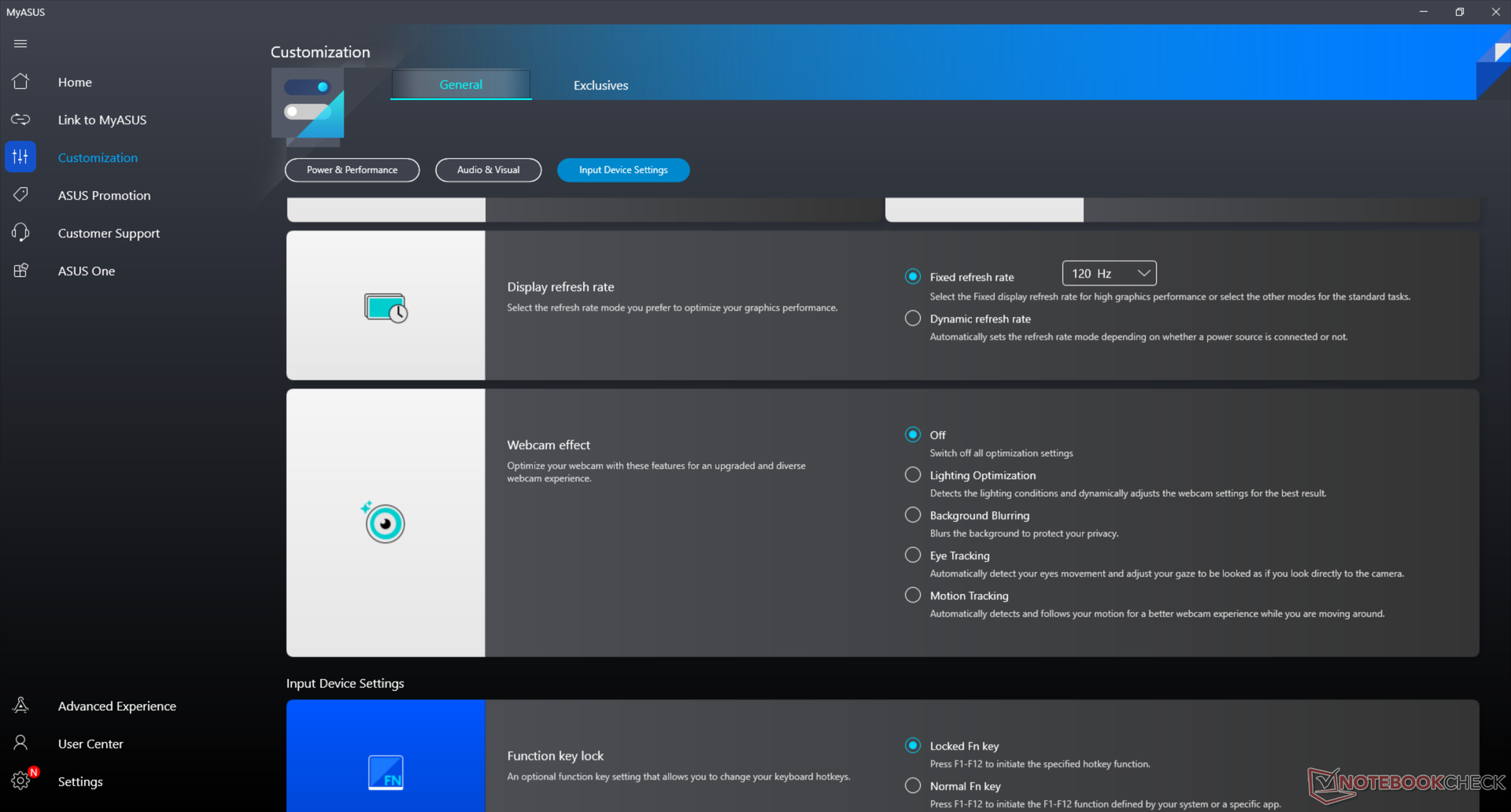The width and height of the screenshot is (1511, 812).
Task: Click the Customization sliders icon
Action: click(20, 157)
